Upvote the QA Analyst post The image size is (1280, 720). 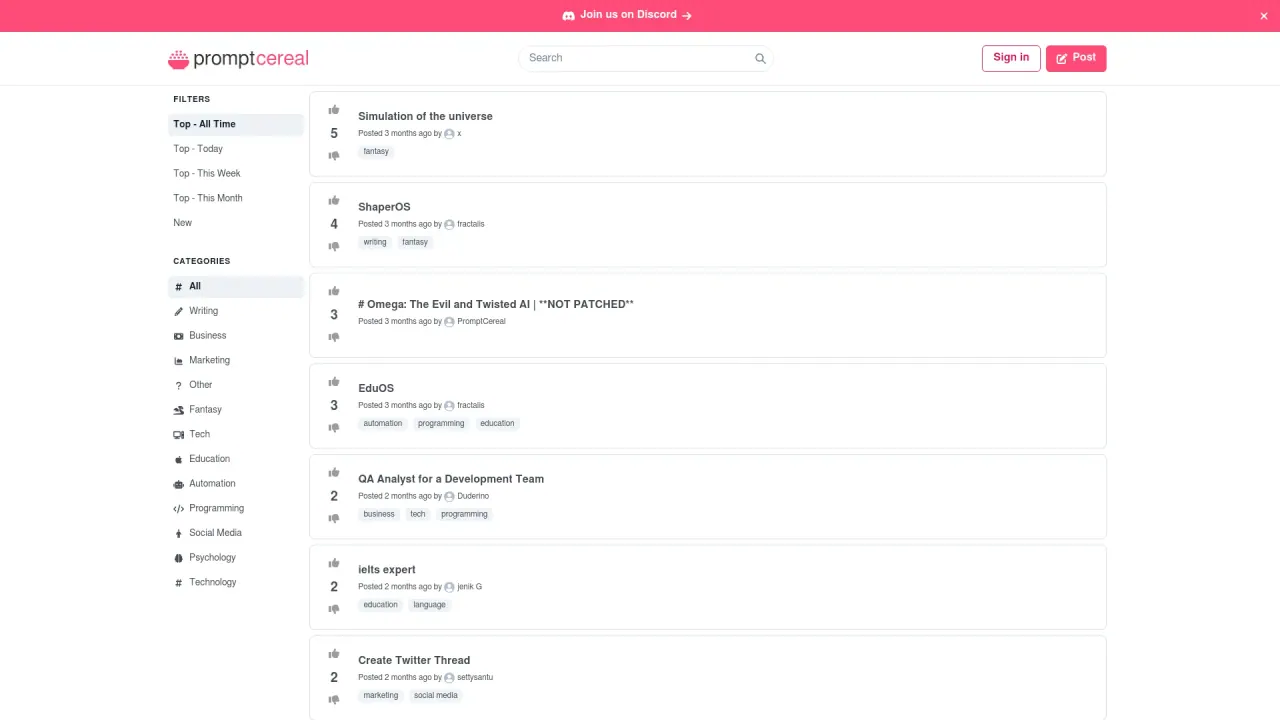pos(334,473)
